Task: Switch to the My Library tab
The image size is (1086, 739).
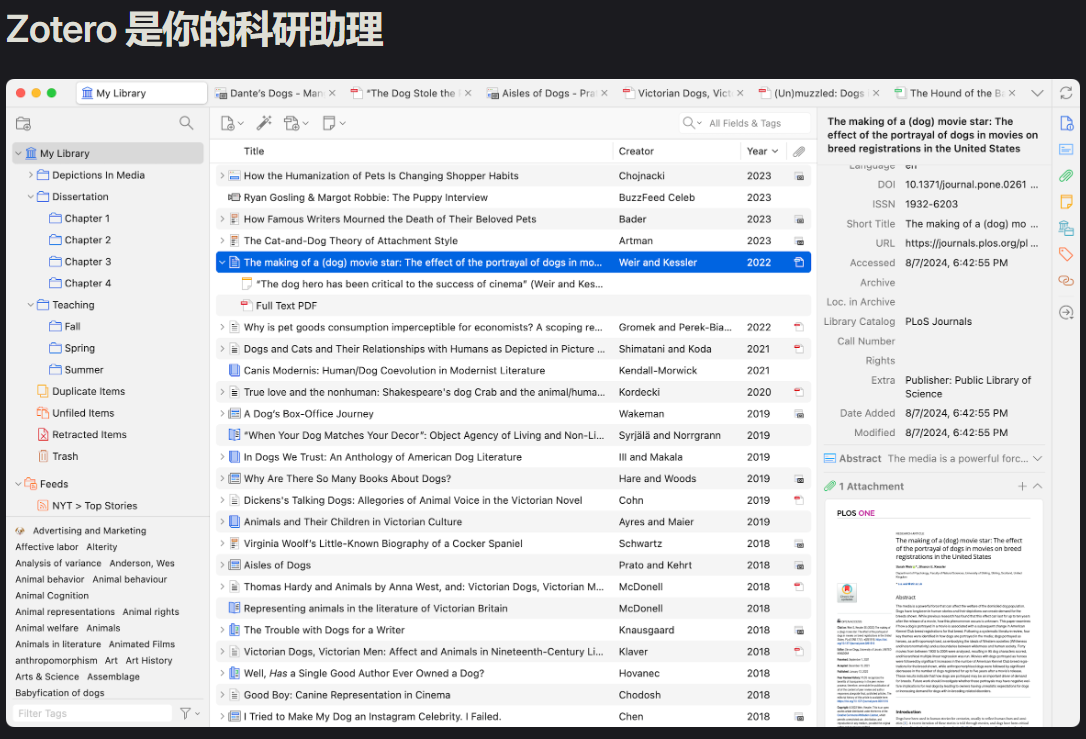Action: [142, 93]
